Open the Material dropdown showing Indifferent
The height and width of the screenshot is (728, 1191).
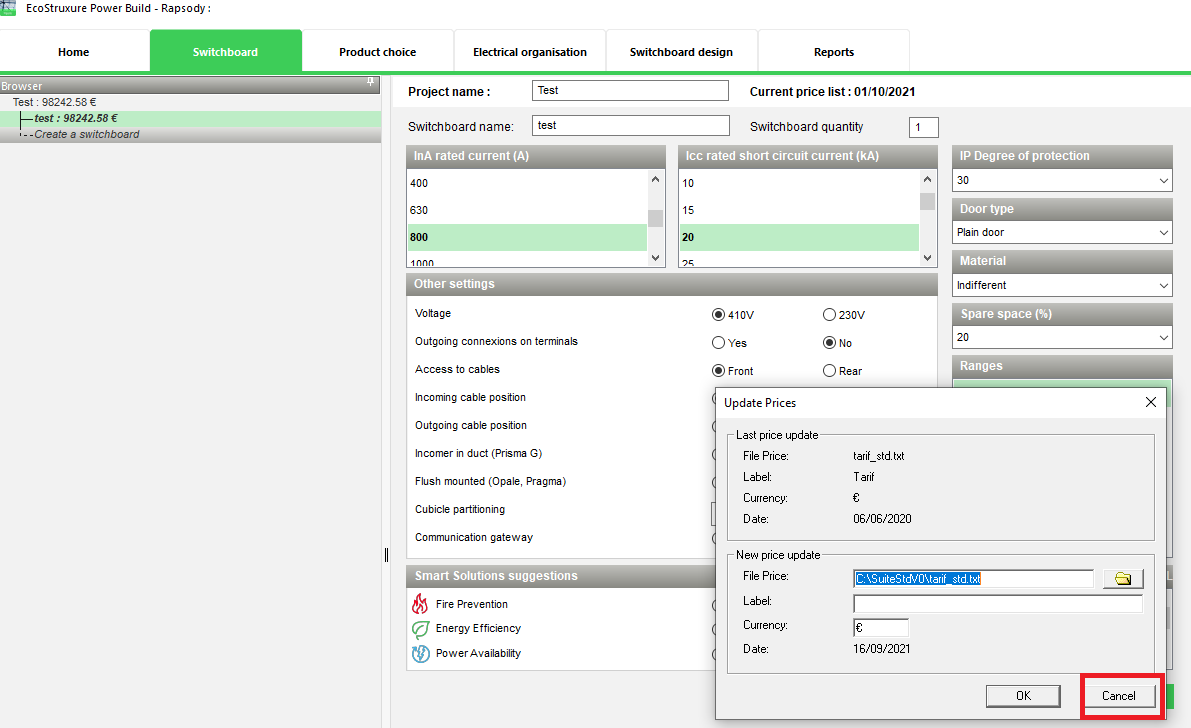pos(1062,285)
